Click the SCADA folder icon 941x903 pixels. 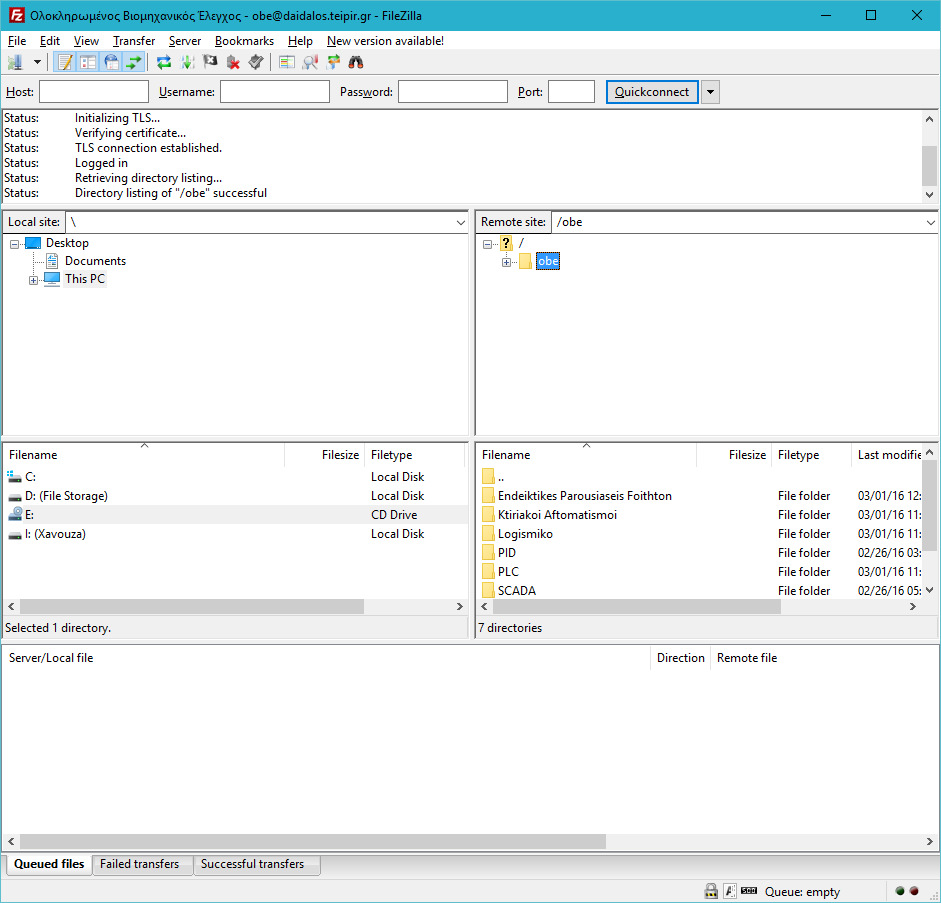[489, 590]
